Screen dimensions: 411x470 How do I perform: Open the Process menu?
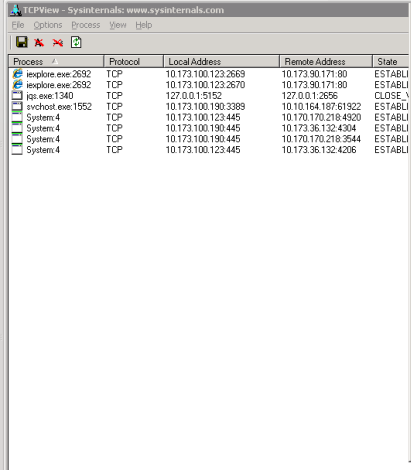click(86, 25)
